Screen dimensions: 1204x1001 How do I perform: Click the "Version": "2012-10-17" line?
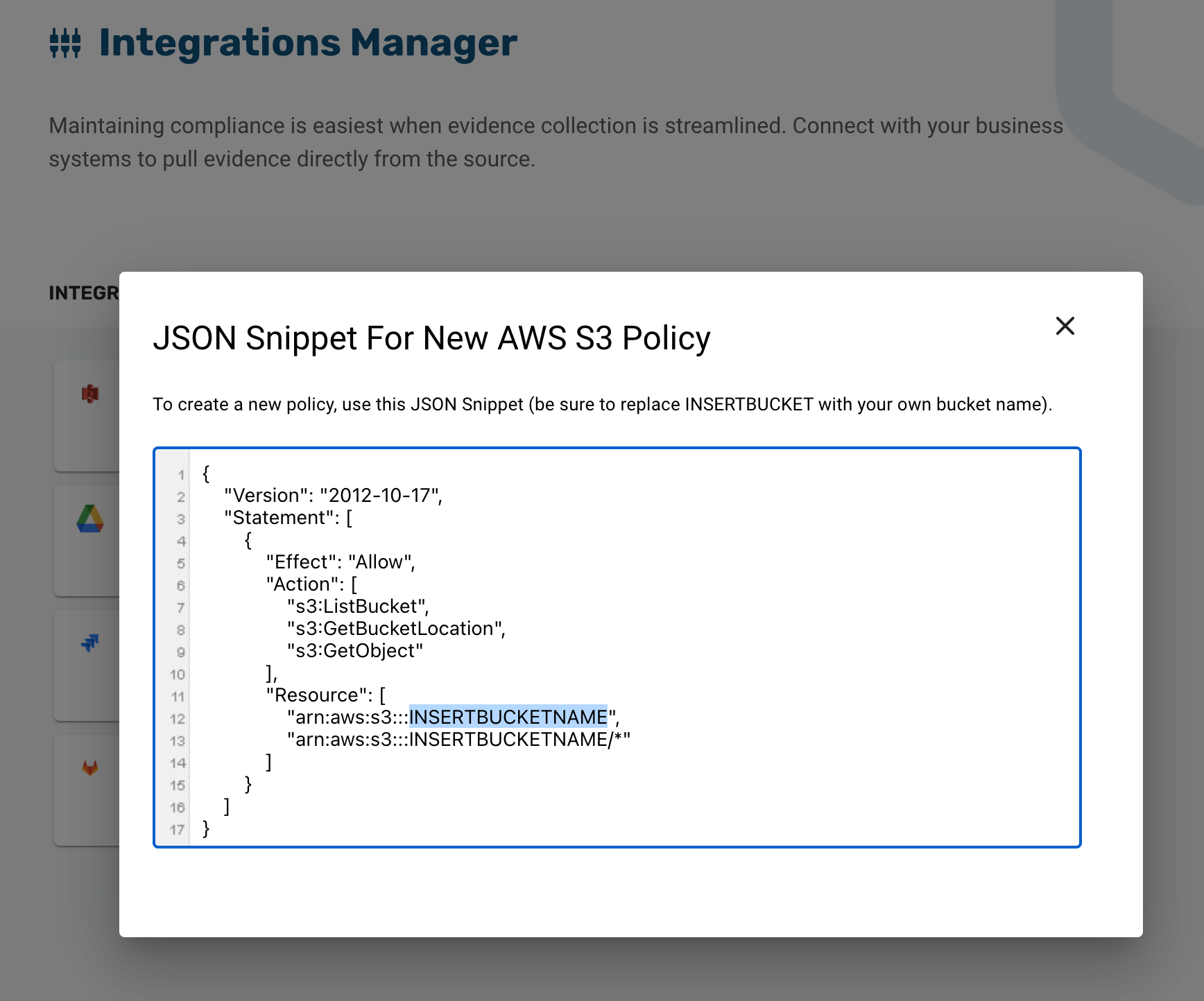pyautogui.click(x=333, y=496)
